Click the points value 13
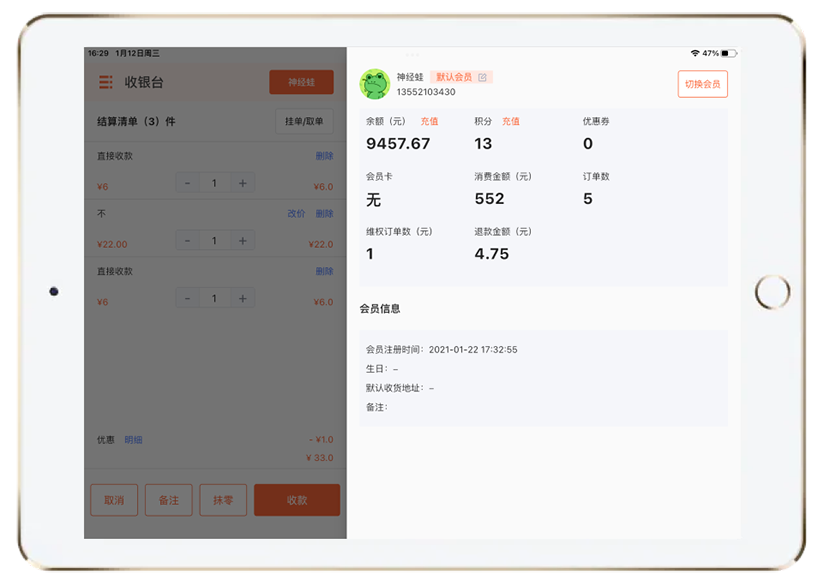This screenshot has height=586, width=824. (x=483, y=143)
